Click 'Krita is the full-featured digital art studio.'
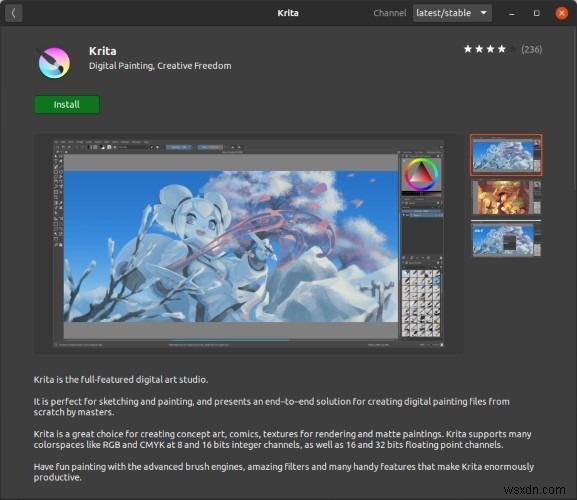Viewport: 577px width, 500px height. point(121,379)
